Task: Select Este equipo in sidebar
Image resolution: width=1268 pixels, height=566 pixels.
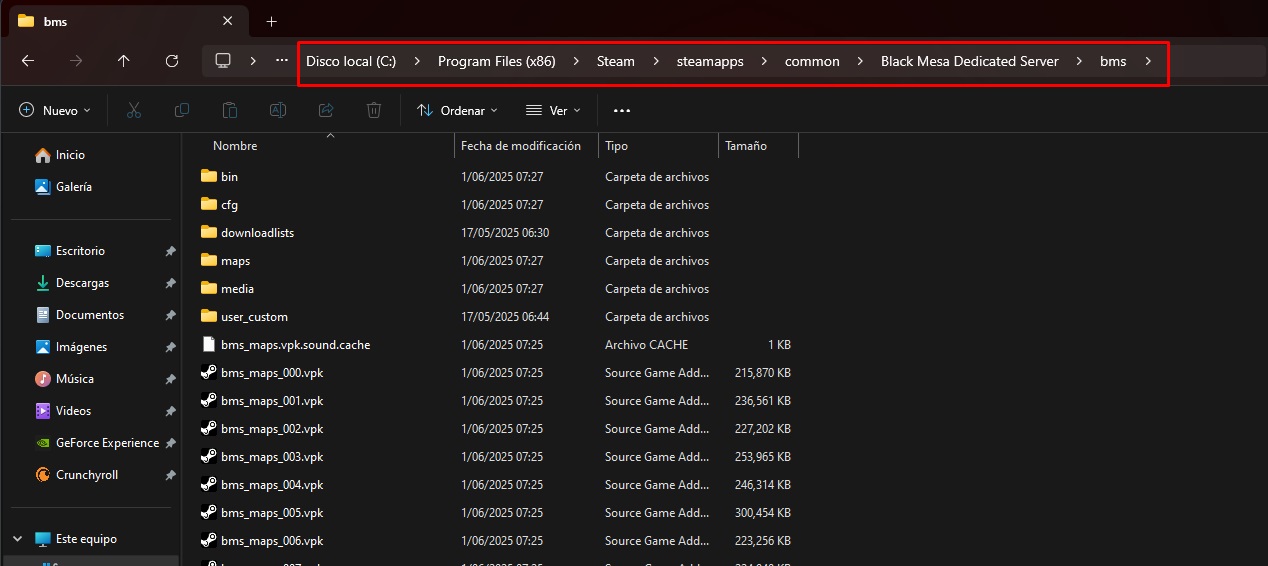Action: [x=86, y=539]
